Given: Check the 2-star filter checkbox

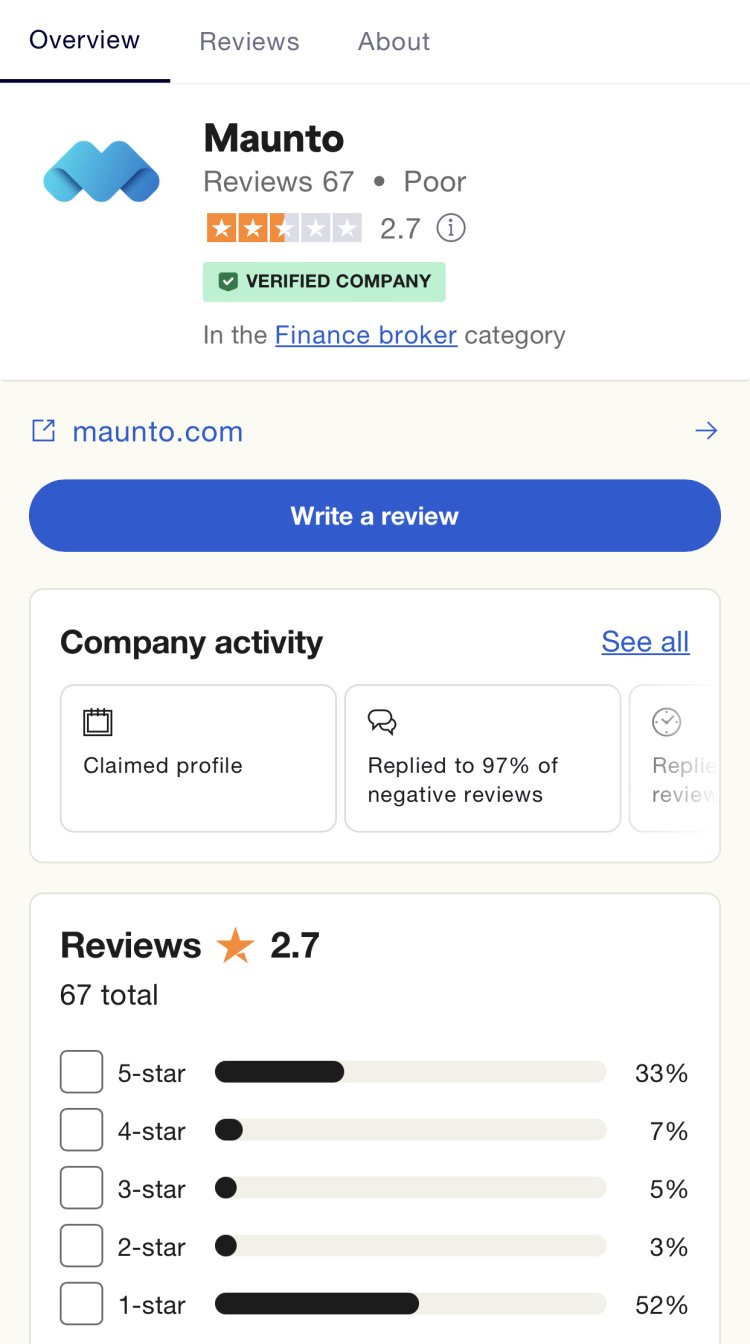Looking at the screenshot, I should point(81,1247).
